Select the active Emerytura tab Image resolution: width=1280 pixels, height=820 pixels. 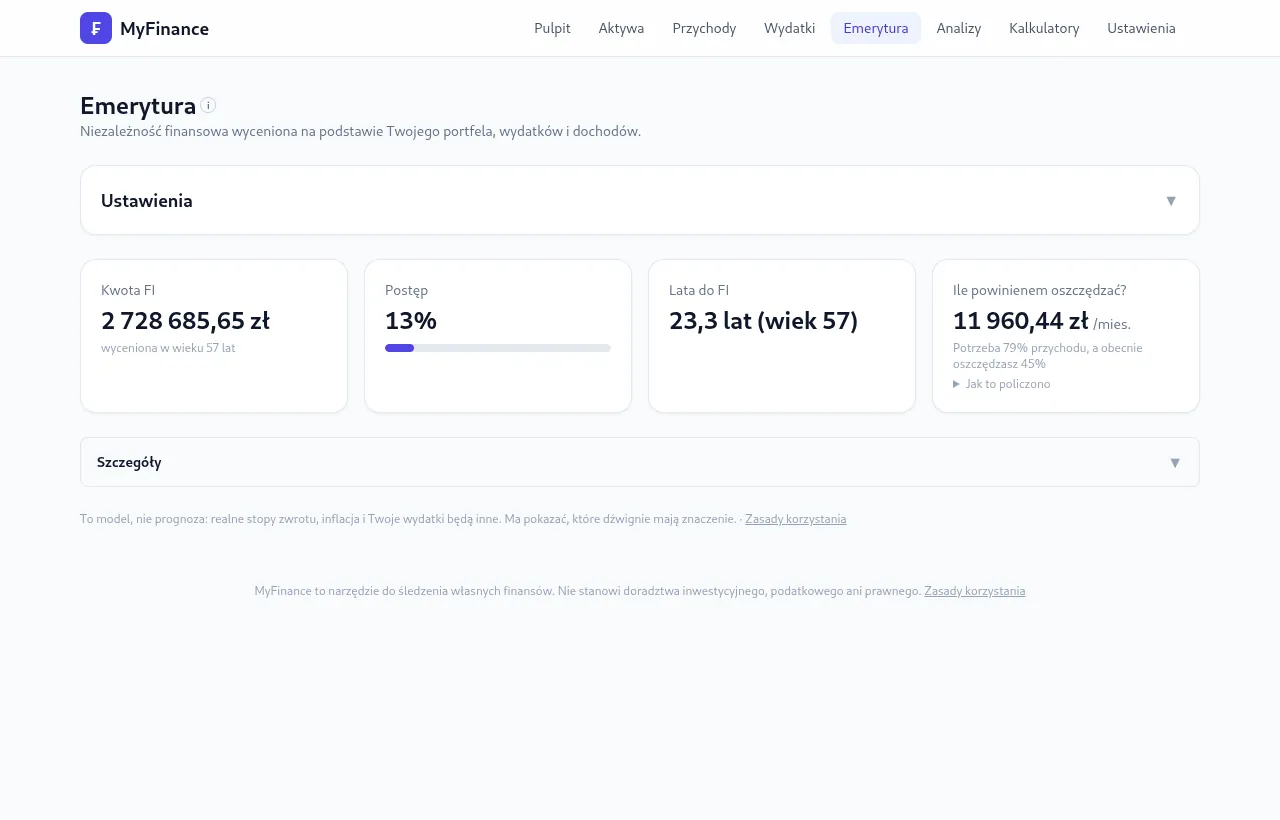click(876, 28)
